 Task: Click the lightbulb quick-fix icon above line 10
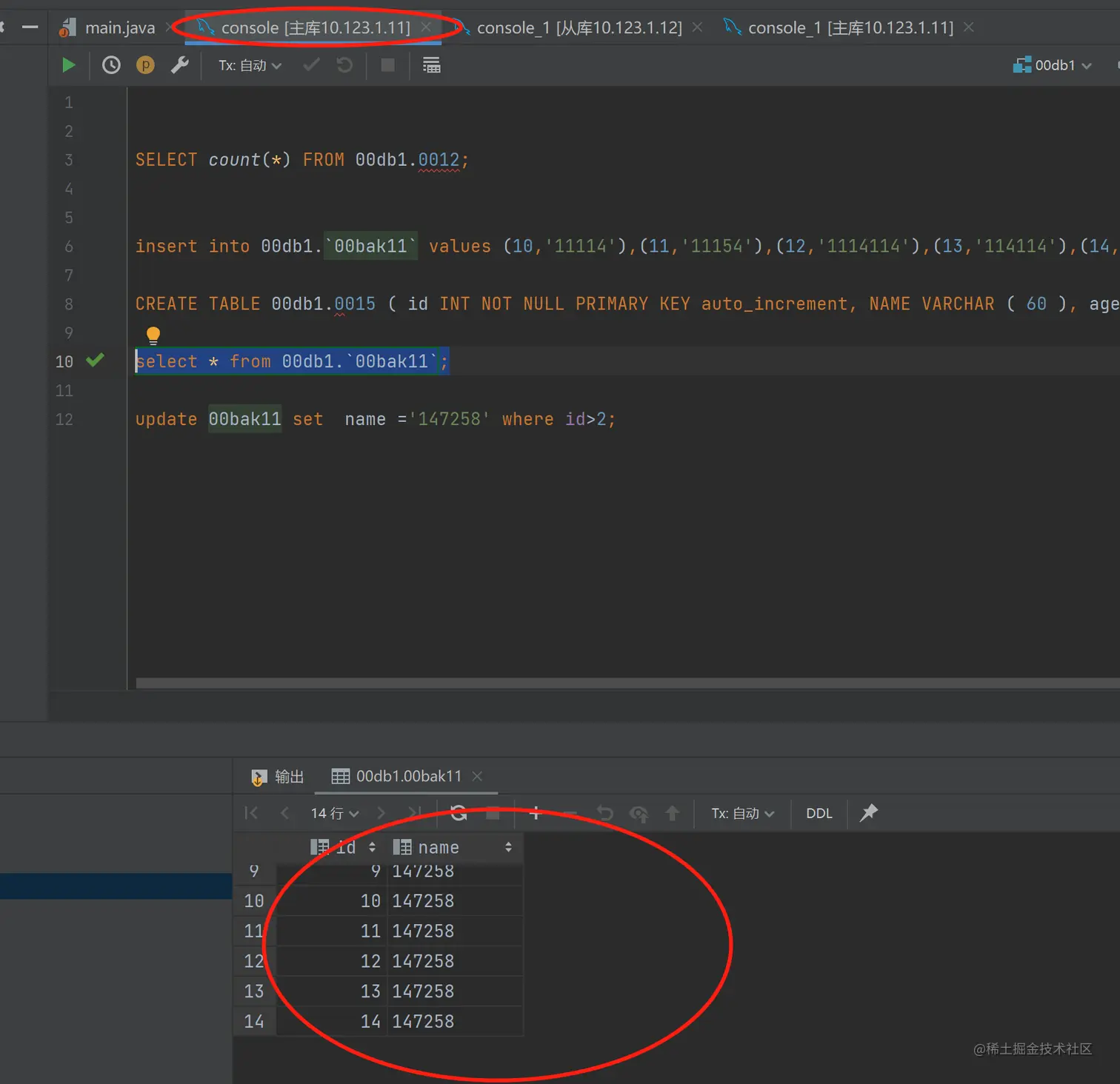point(153,335)
